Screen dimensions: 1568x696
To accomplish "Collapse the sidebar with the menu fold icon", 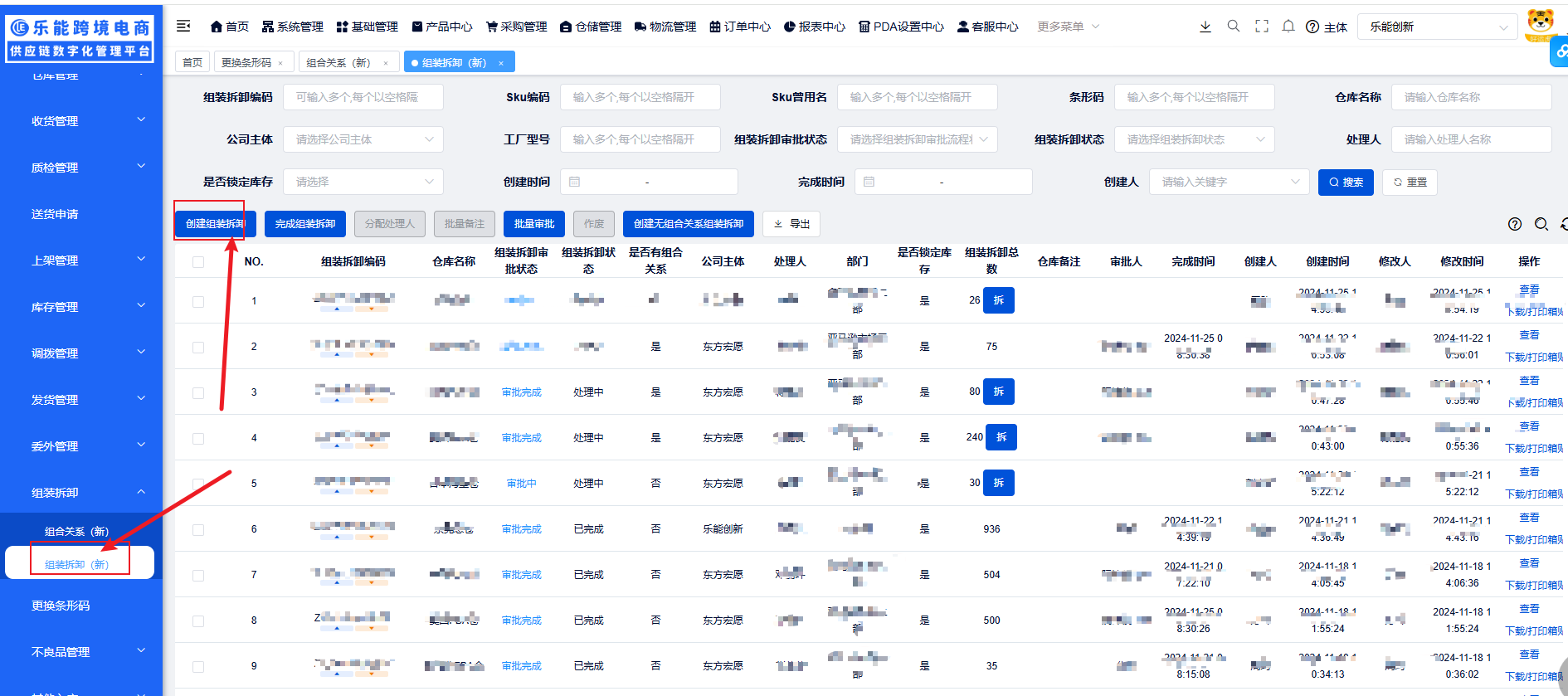I will pyautogui.click(x=183, y=27).
